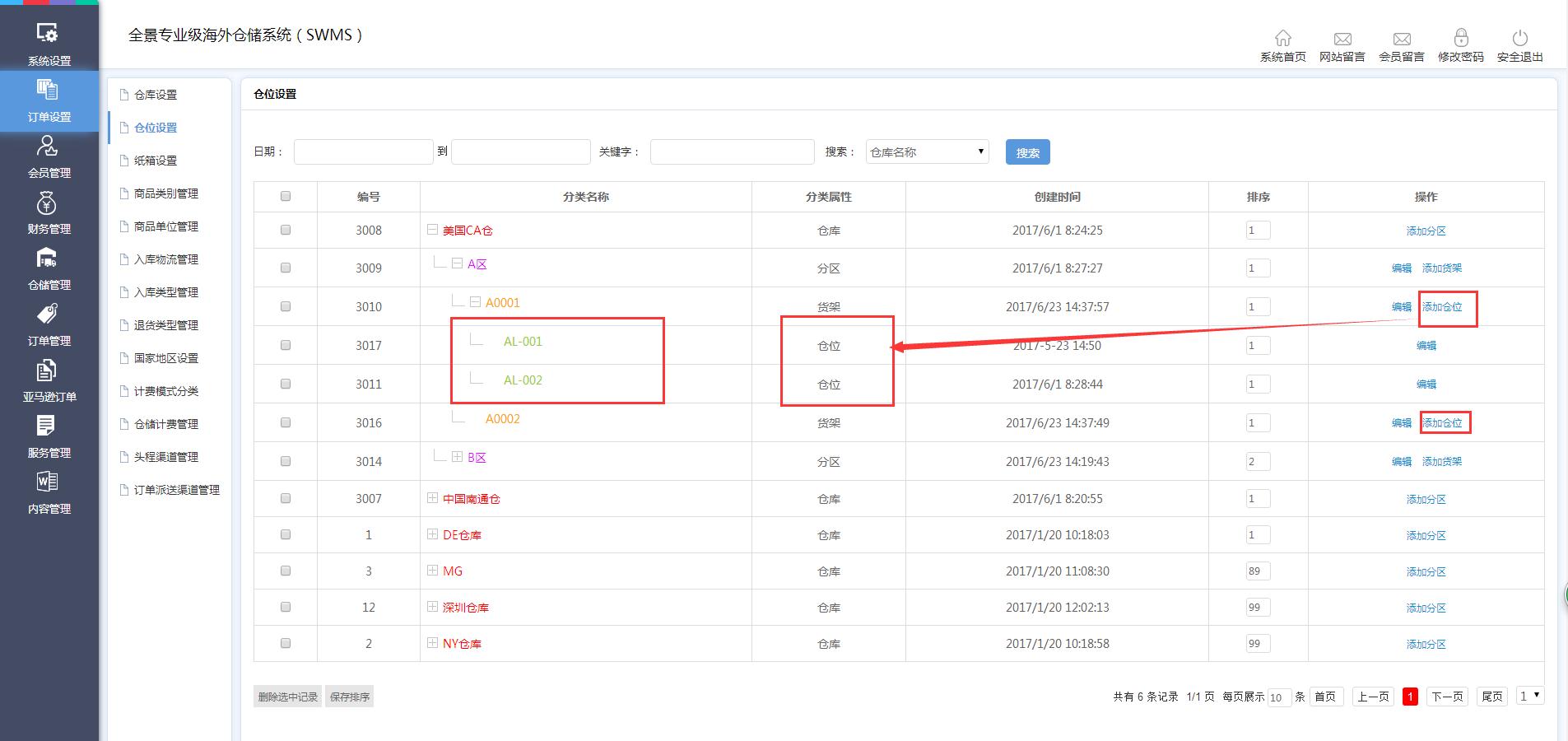Check the checkbox for NY仓库 row
The width and height of the screenshot is (1568, 741).
(x=286, y=643)
